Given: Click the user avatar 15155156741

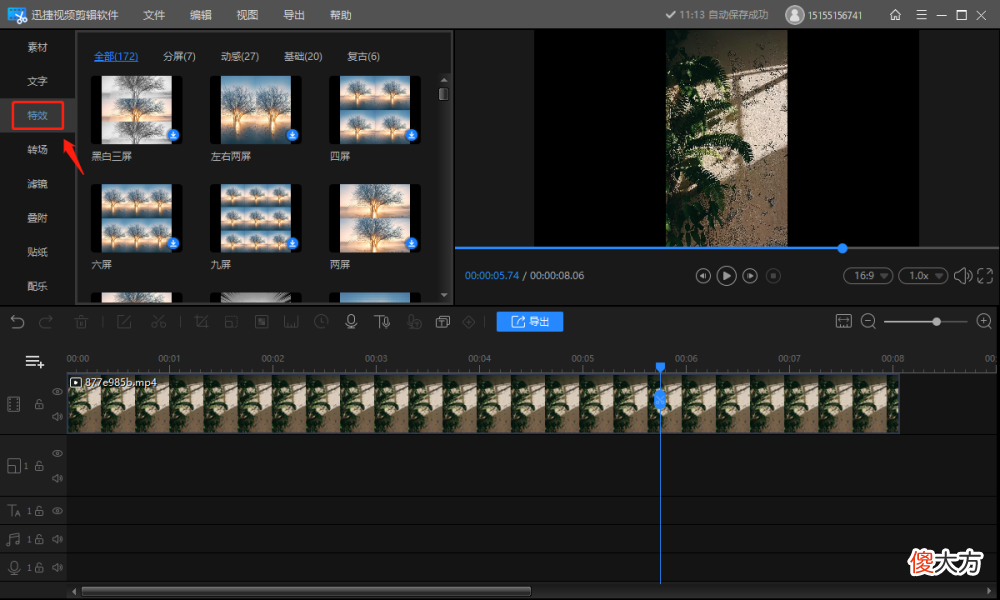Looking at the screenshot, I should coord(795,15).
